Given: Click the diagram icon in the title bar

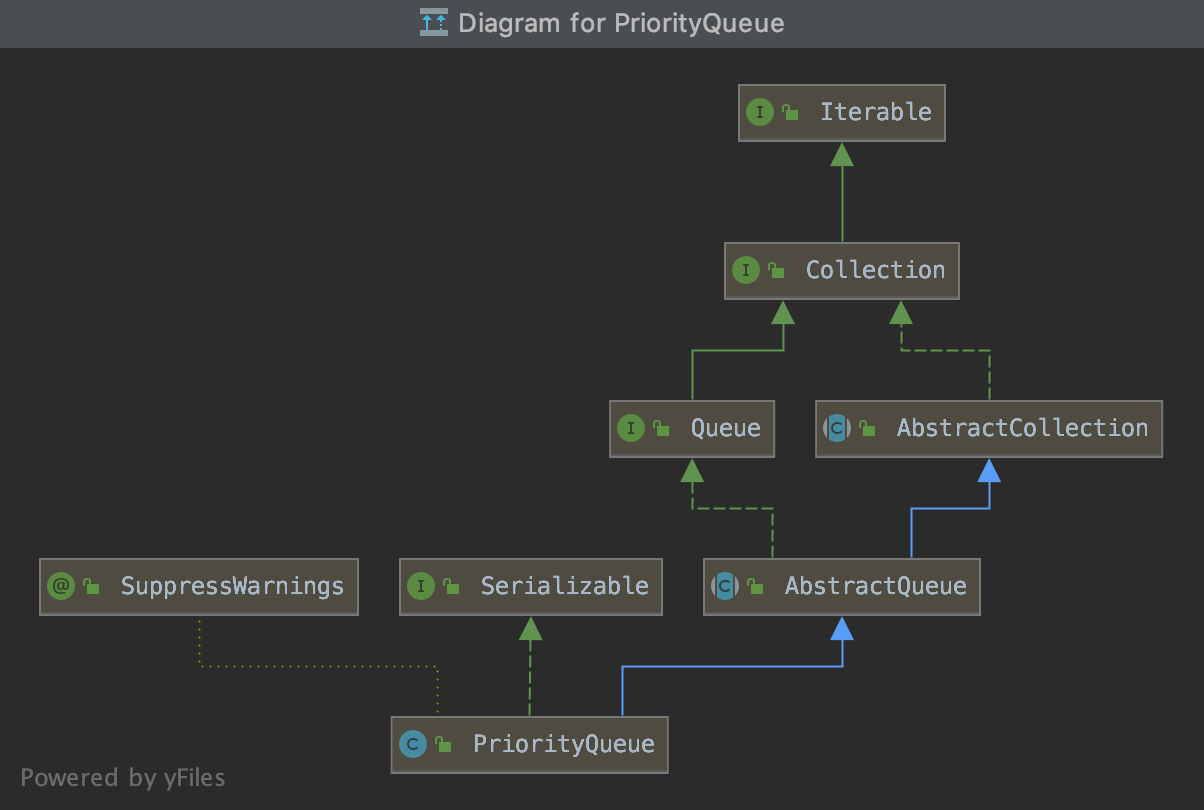Looking at the screenshot, I should tap(434, 22).
